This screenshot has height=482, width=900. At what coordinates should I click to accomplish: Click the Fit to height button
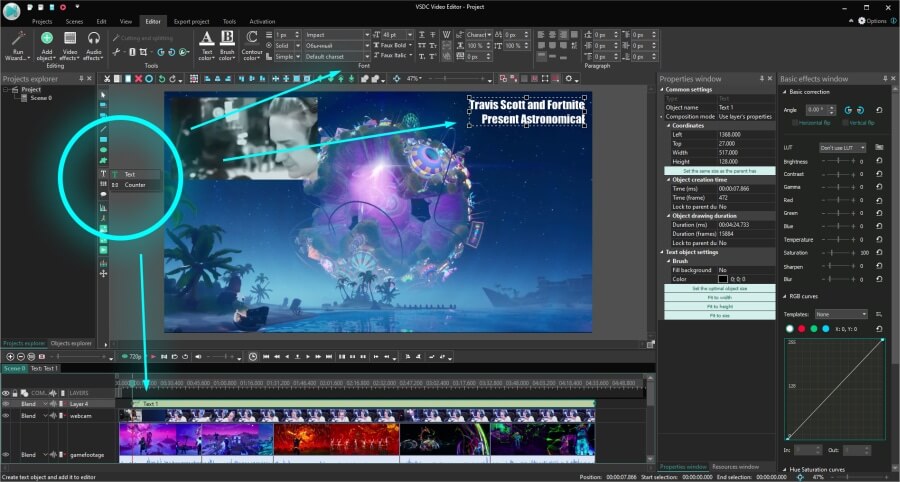click(x=719, y=306)
